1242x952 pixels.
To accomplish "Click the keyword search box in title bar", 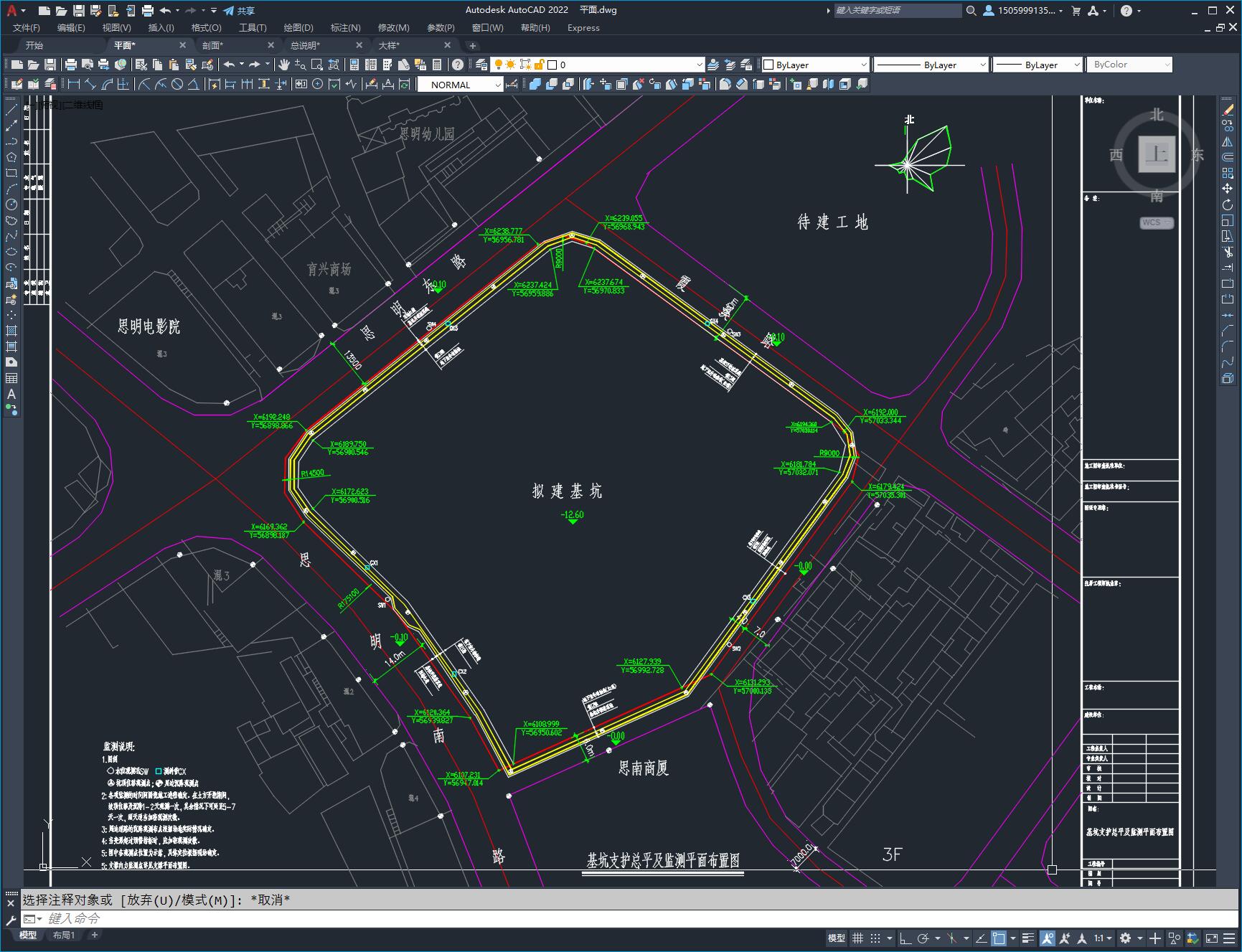I will [x=898, y=10].
